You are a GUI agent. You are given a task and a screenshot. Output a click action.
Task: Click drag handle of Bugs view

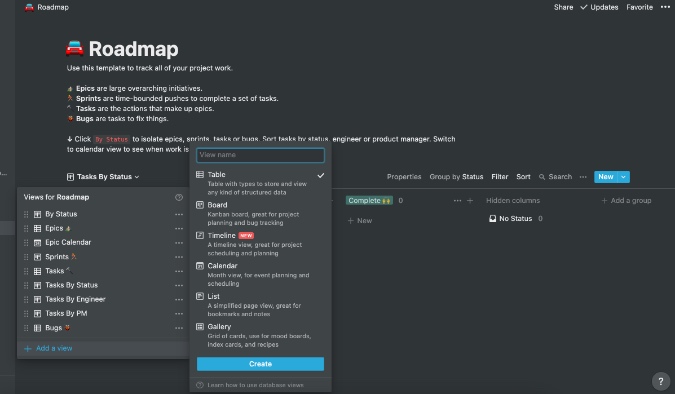(x=26, y=328)
